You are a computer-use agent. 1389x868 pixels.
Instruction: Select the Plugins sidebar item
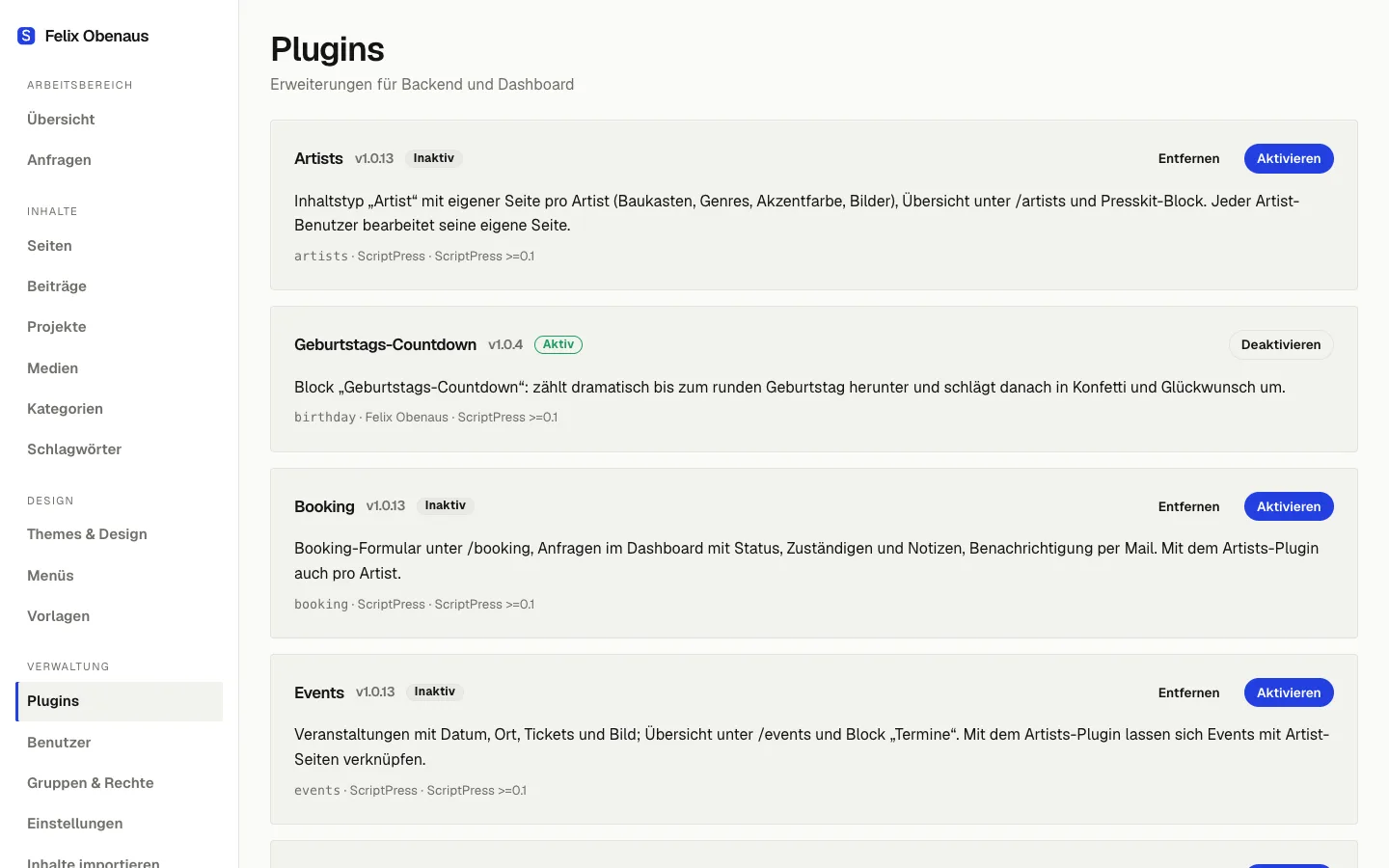(x=120, y=701)
